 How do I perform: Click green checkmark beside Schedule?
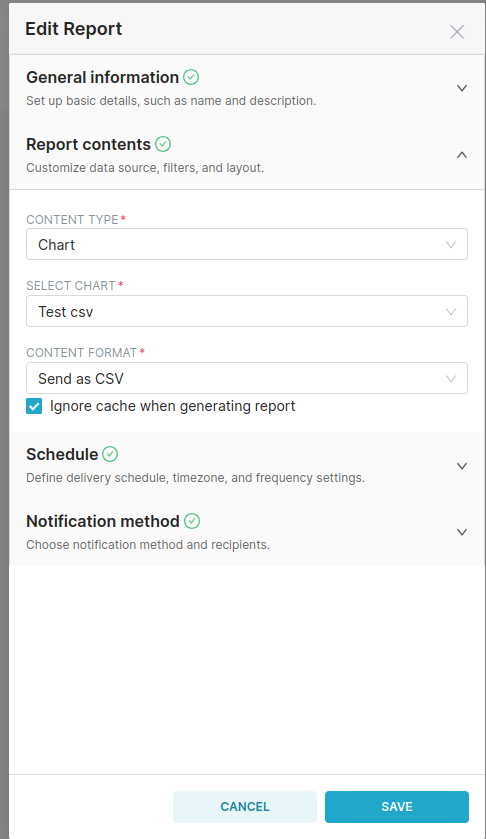point(110,454)
